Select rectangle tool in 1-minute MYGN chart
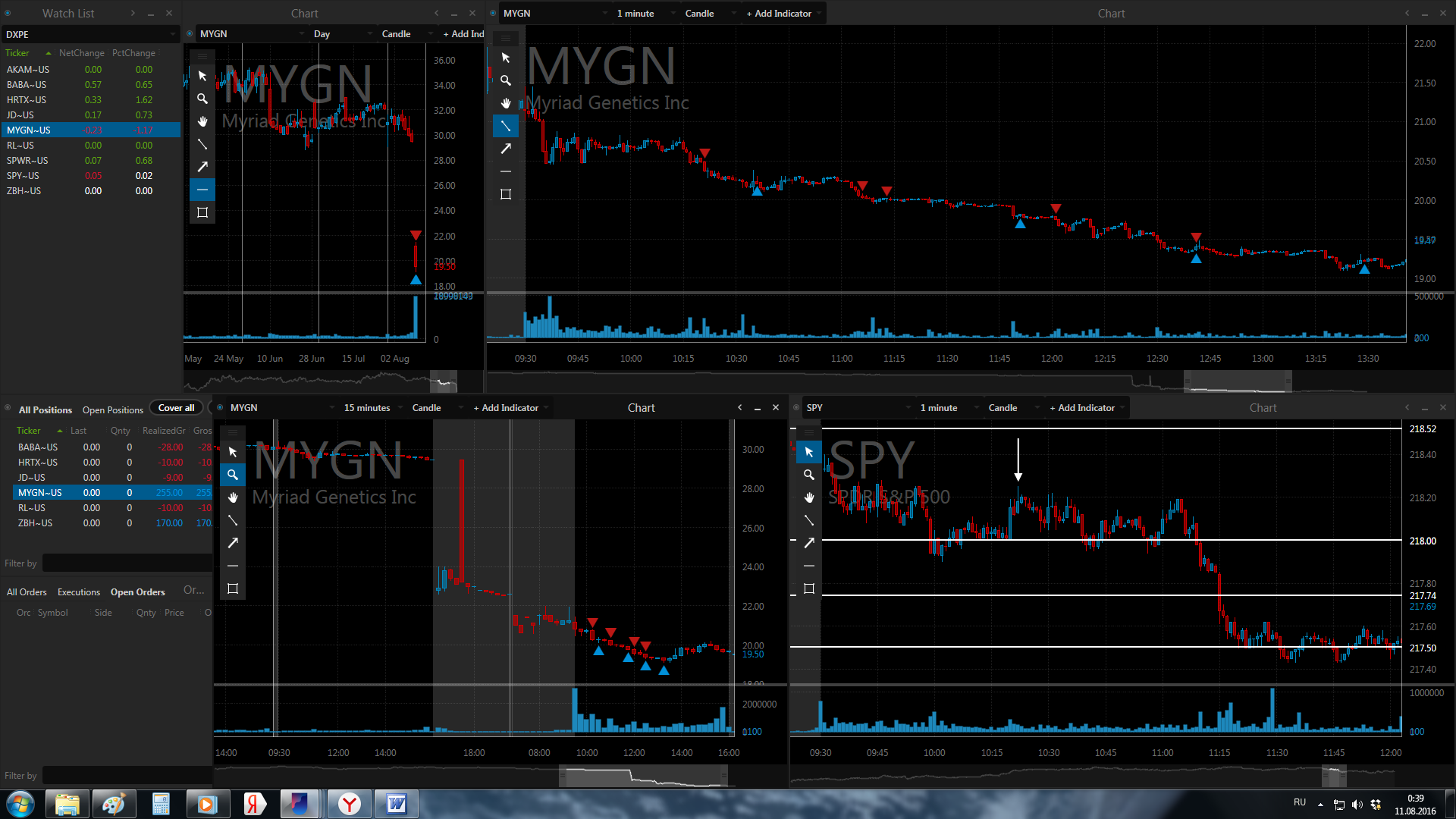 pyautogui.click(x=506, y=194)
